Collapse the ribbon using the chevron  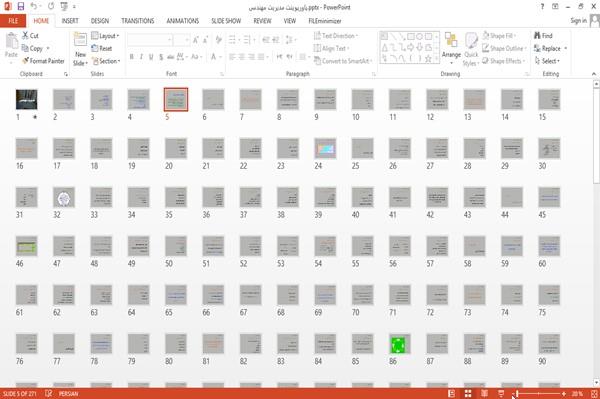point(594,74)
